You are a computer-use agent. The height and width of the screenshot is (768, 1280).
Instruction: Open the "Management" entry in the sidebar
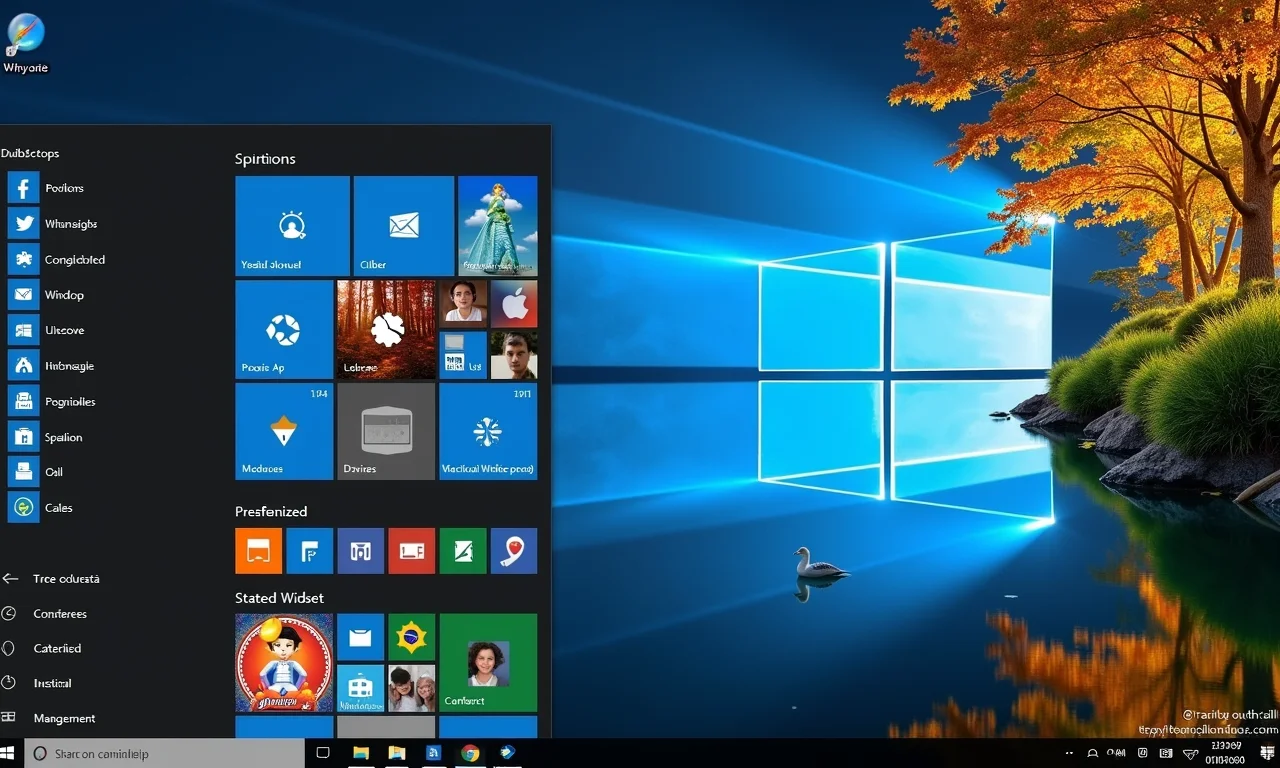coord(62,718)
